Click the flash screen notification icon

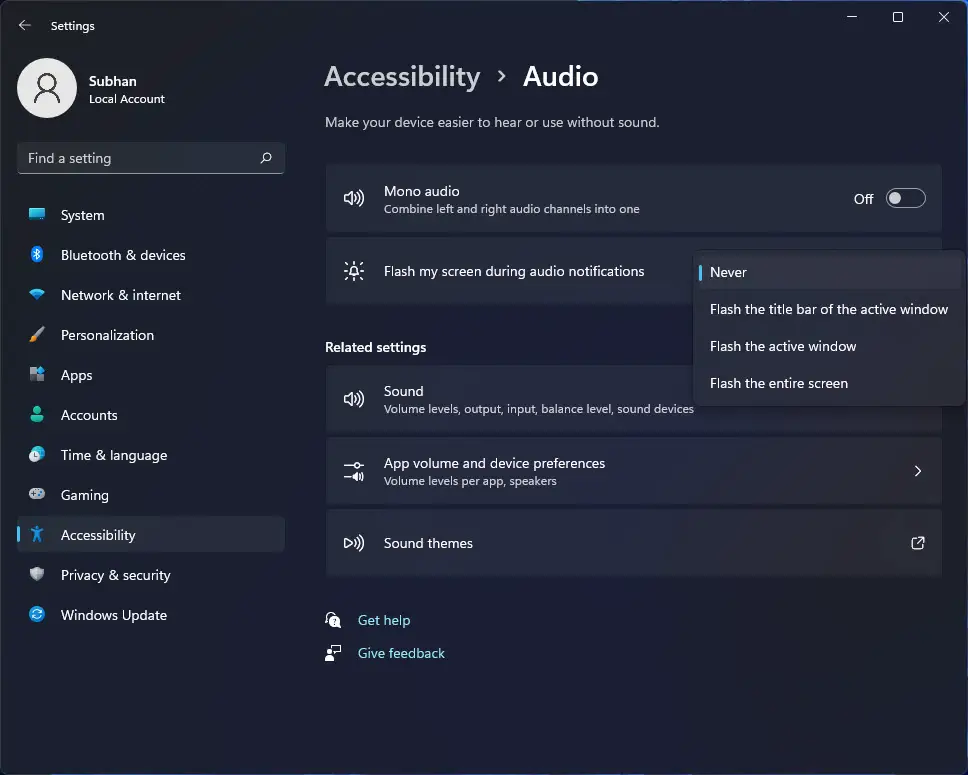coord(354,271)
